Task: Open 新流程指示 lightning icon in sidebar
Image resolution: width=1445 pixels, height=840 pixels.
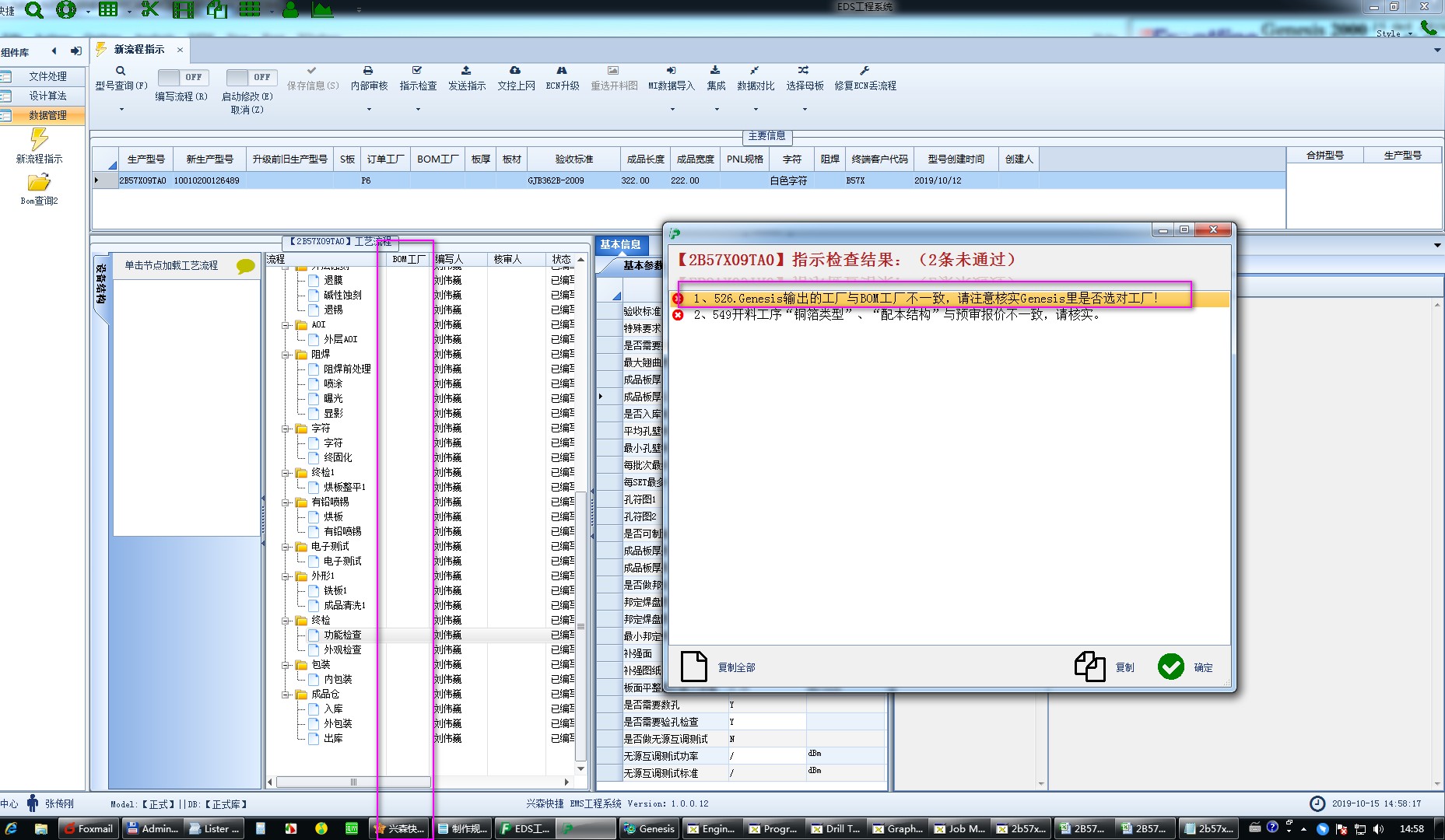Action: tap(39, 139)
